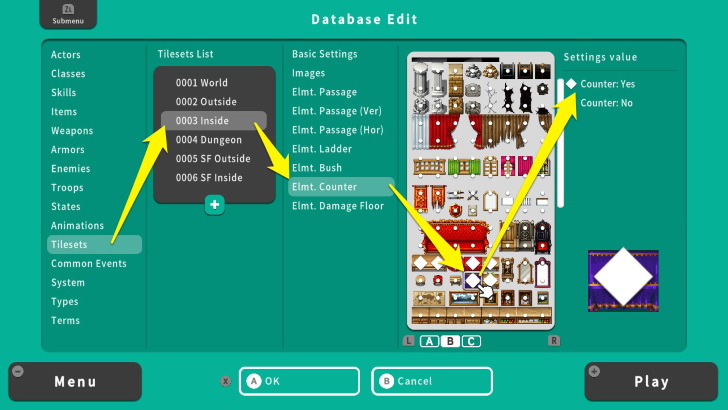Select the bookshelf row tile

482,315
